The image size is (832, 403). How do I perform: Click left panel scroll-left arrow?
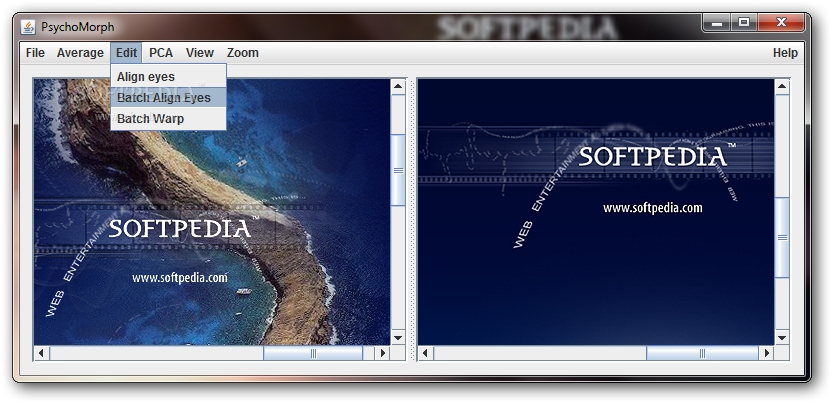click(42, 353)
